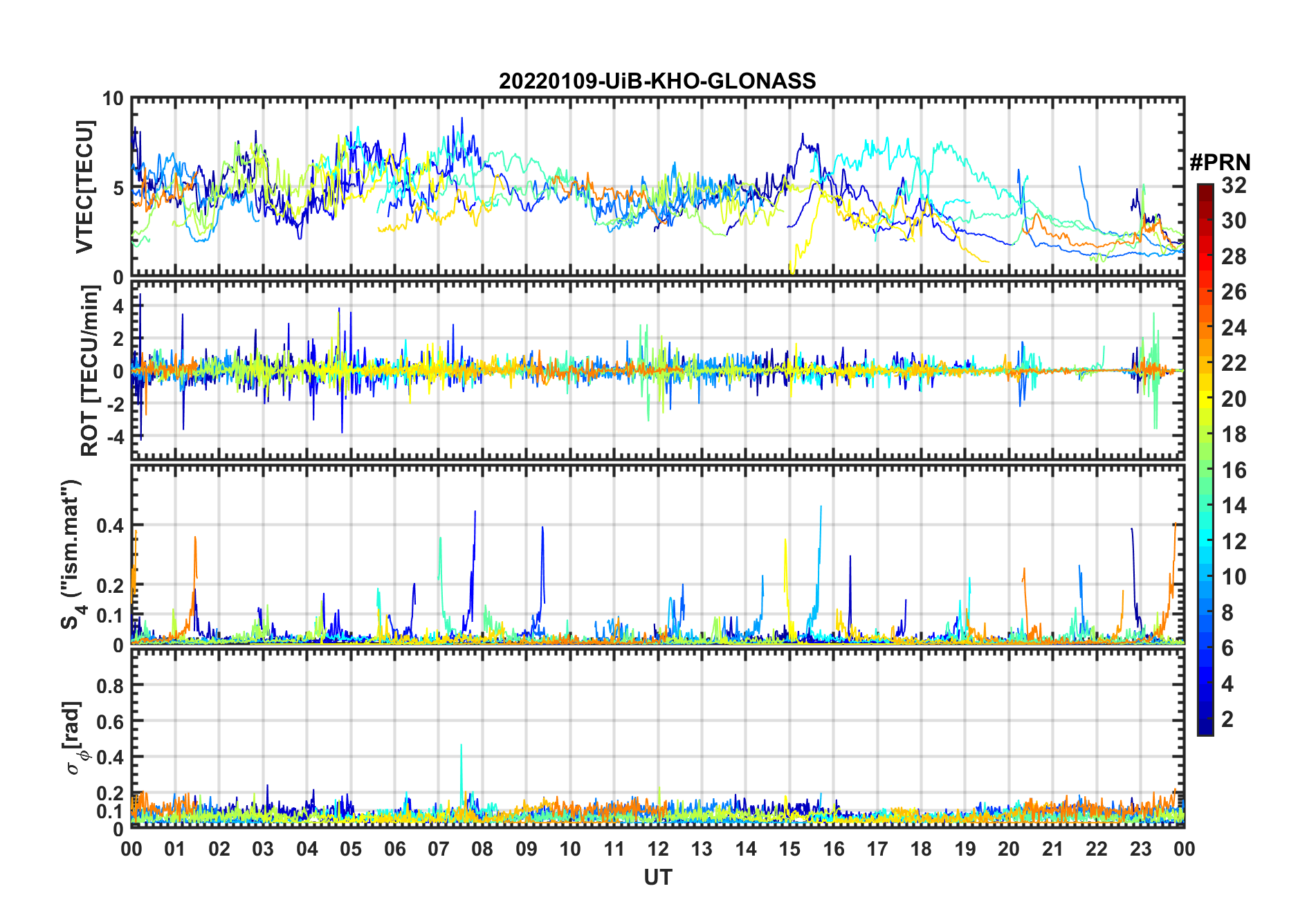Select the 07 hour tick on UT axis
This screenshot has height=920, width=1316.
pos(439,849)
